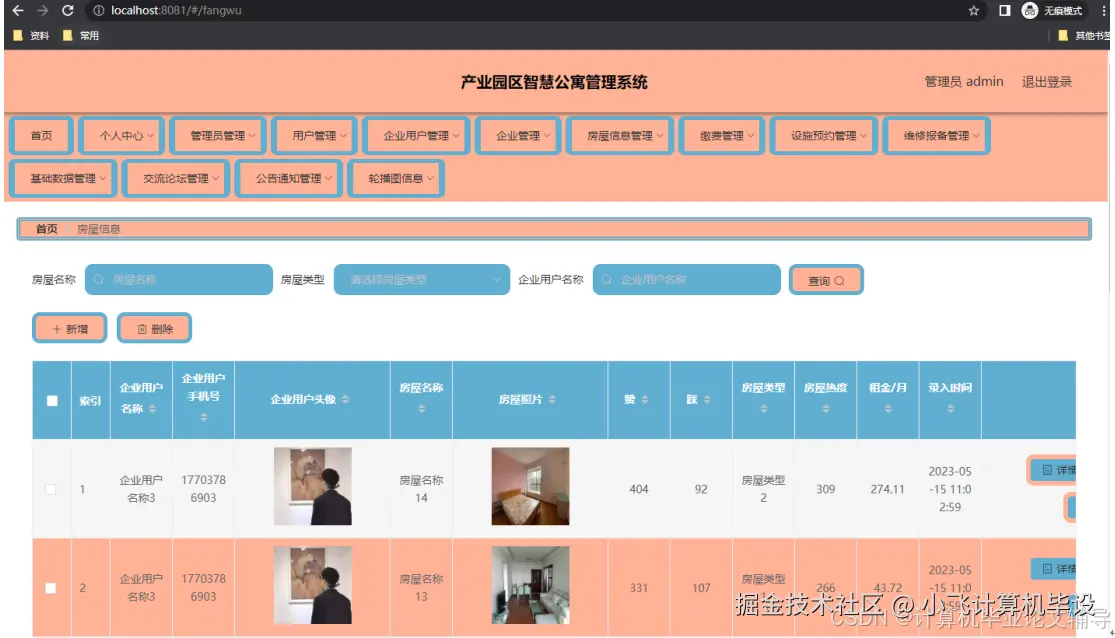Check the row 1 checkbox for 房屋名称14

point(50,489)
